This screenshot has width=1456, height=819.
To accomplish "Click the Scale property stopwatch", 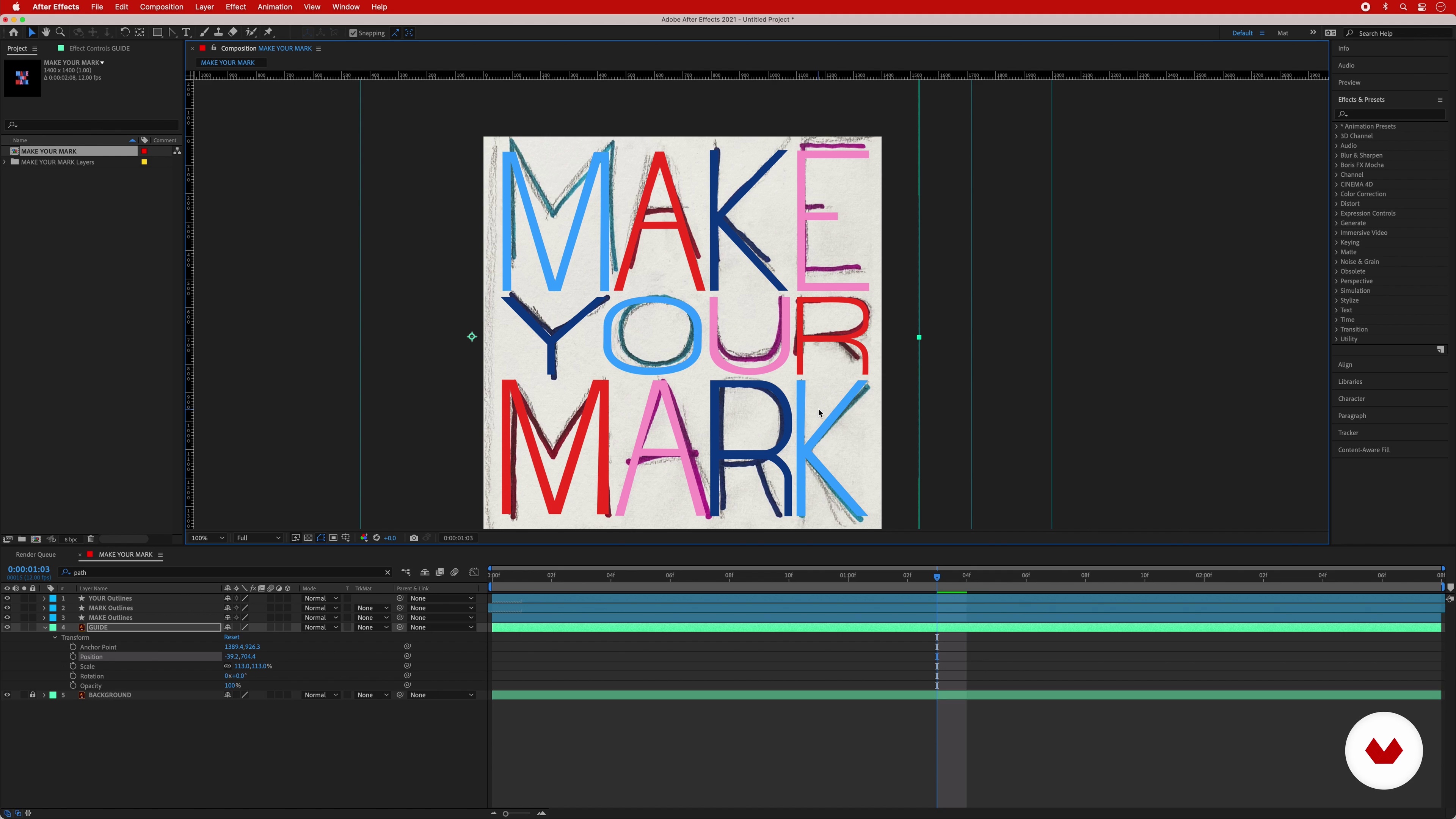I will point(73,667).
